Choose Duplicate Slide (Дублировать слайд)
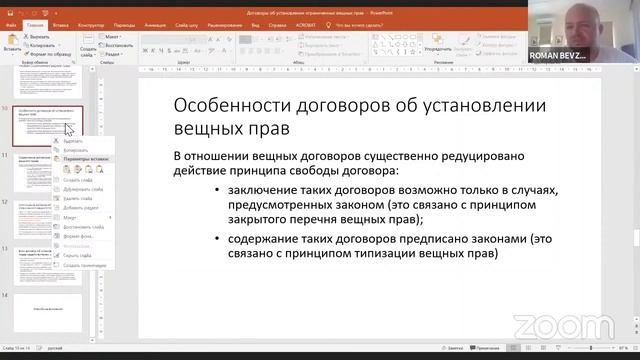 tap(83, 189)
